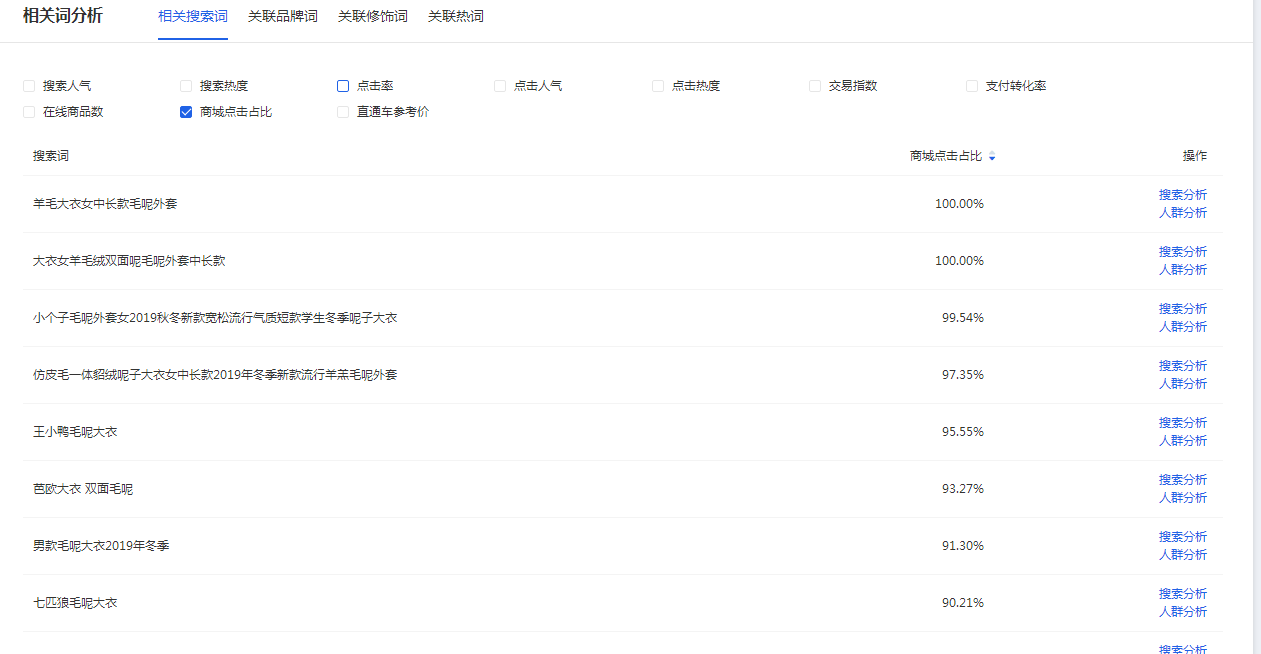Image resolution: width=1261 pixels, height=654 pixels.
Task: Enable the 点击率 checkbox
Action: (x=343, y=86)
